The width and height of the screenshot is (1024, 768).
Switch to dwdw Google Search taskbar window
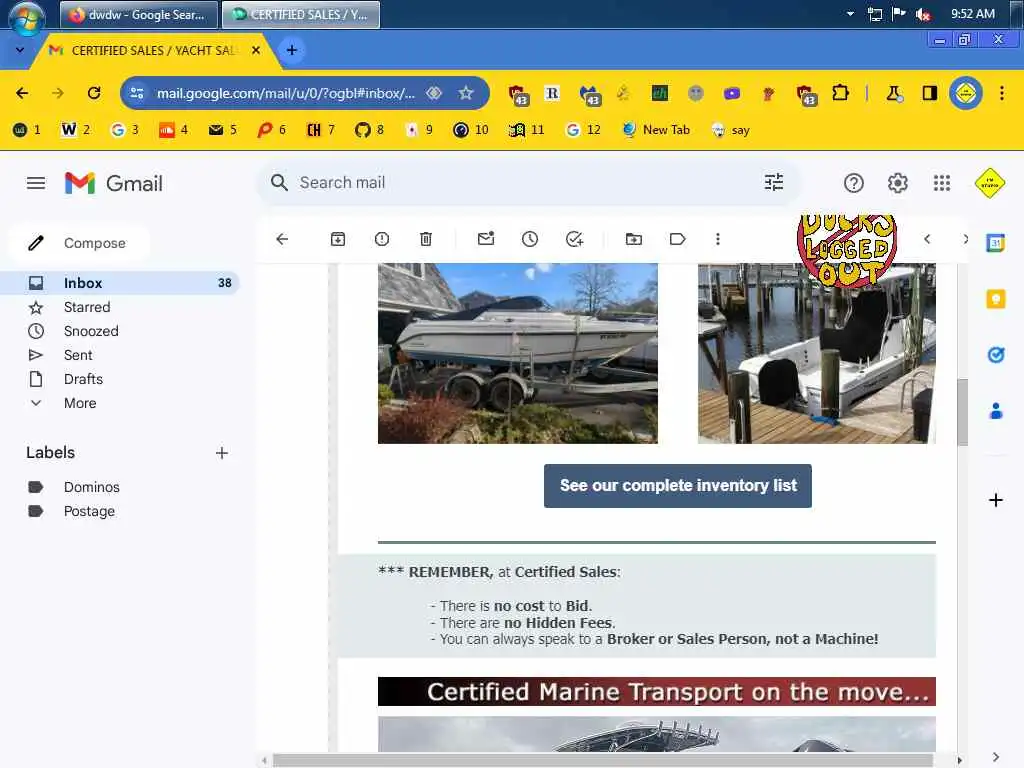[x=138, y=14]
